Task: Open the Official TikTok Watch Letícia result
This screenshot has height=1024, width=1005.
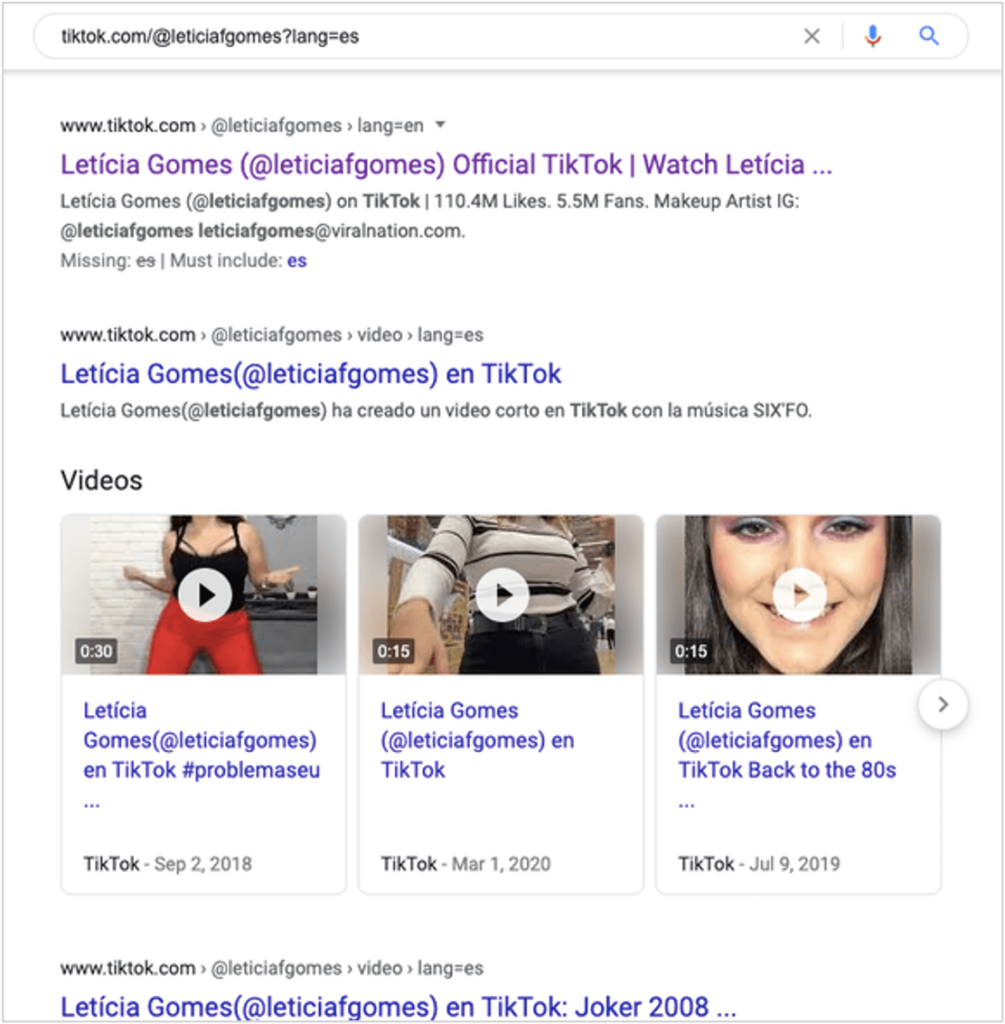Action: [x=446, y=165]
